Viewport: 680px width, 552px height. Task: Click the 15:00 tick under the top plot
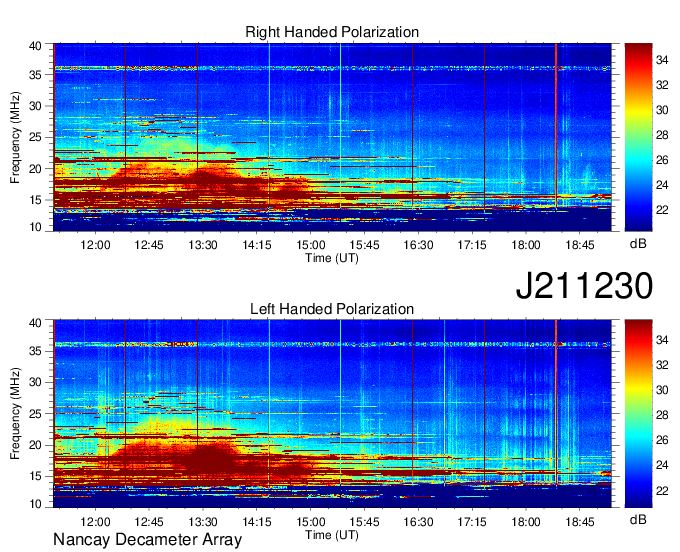click(311, 245)
